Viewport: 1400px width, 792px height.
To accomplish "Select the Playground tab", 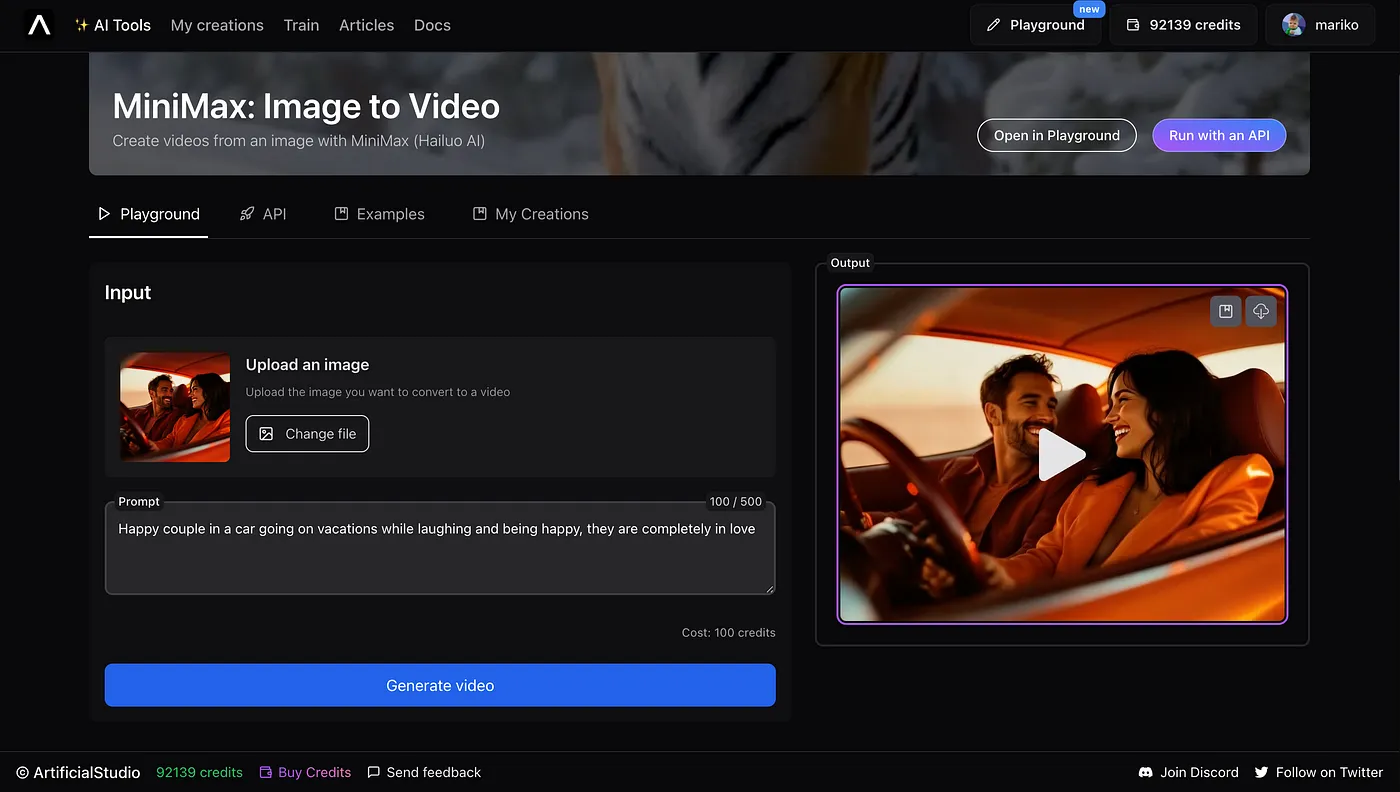I will (148, 214).
